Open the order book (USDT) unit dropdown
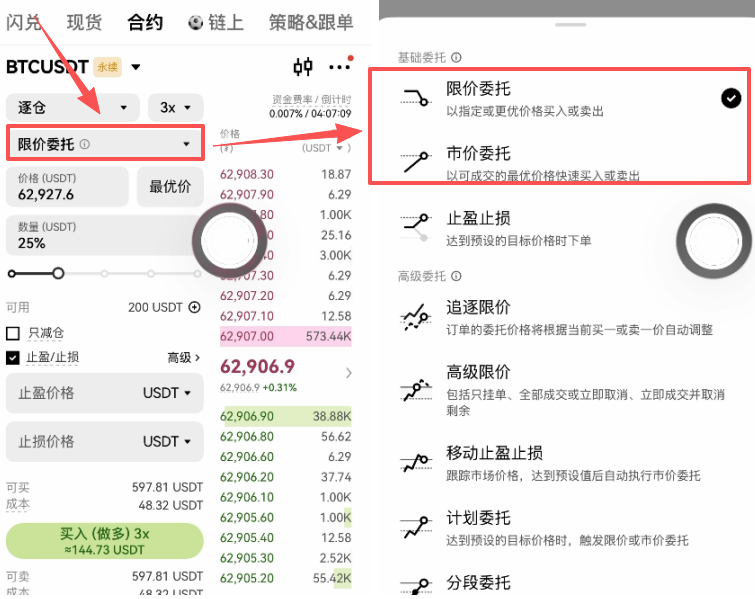The width and height of the screenshot is (755, 599). pyautogui.click(x=326, y=148)
